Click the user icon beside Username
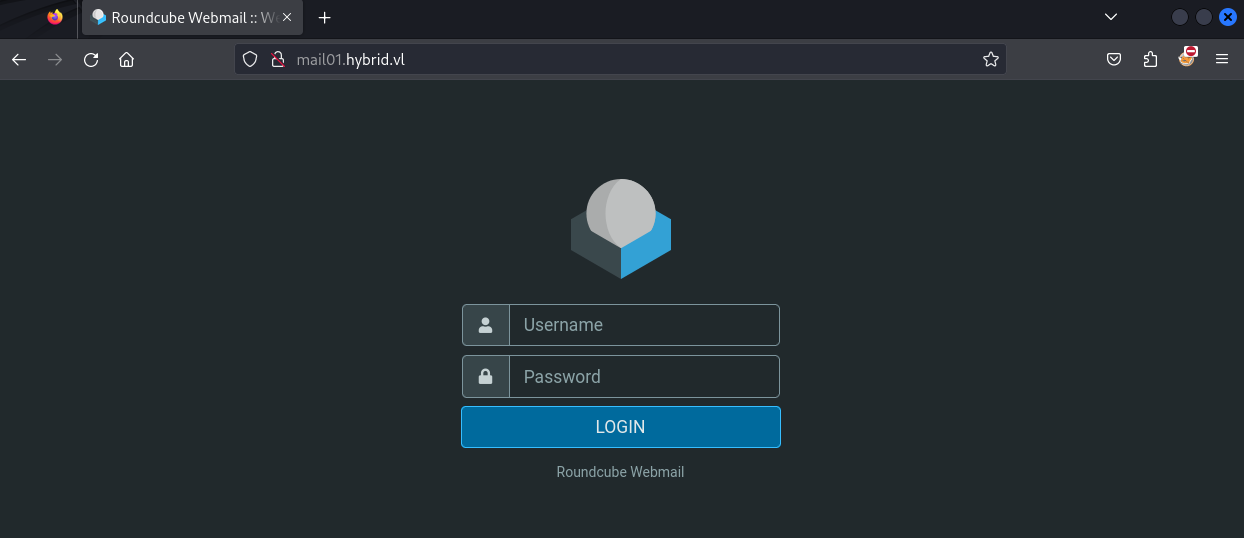The width and height of the screenshot is (1244, 538). pos(486,325)
